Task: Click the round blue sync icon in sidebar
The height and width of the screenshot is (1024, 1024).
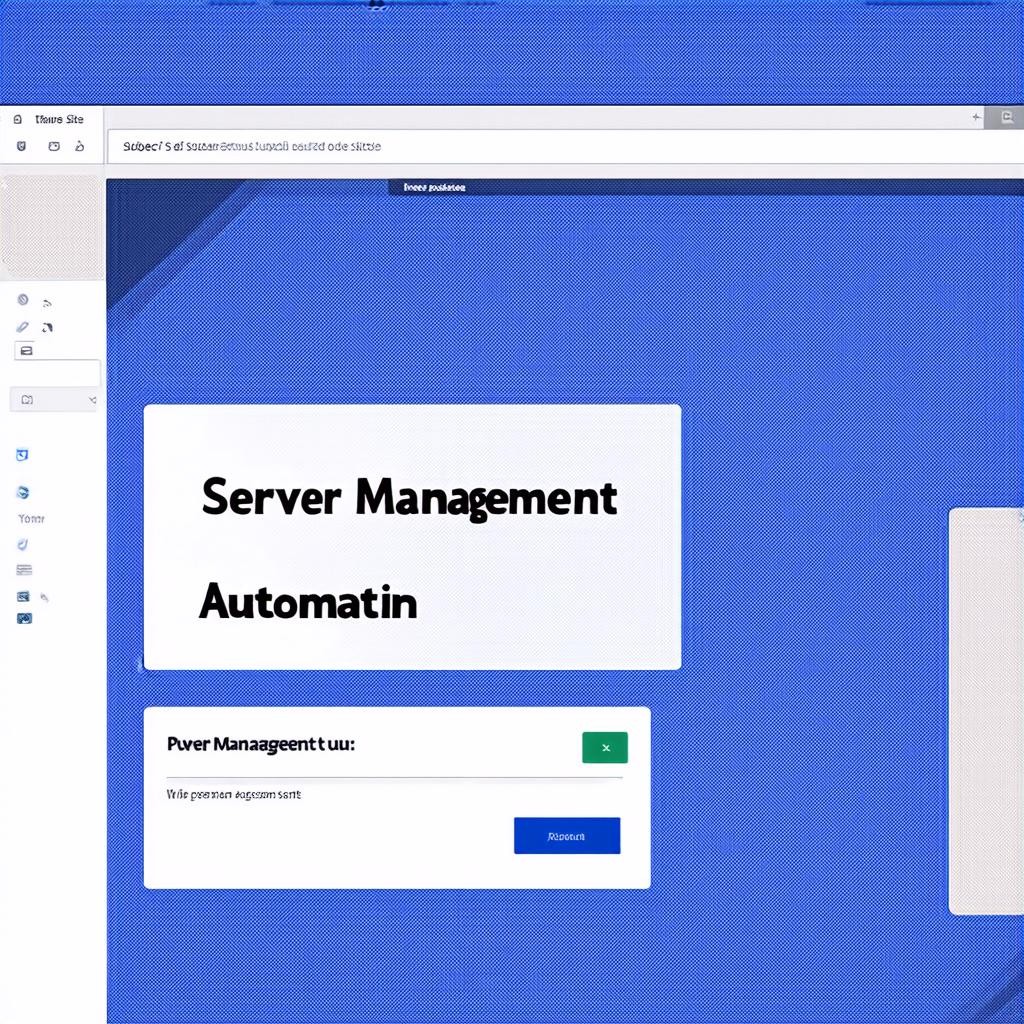Action: coord(23,492)
